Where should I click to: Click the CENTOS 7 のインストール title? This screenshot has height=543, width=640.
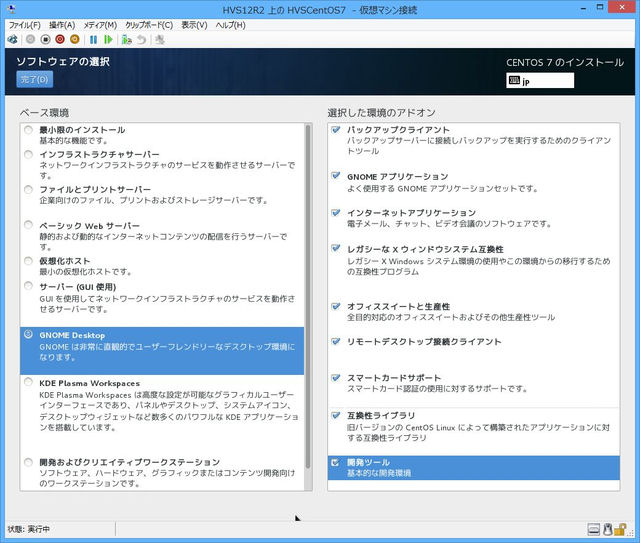(x=565, y=62)
